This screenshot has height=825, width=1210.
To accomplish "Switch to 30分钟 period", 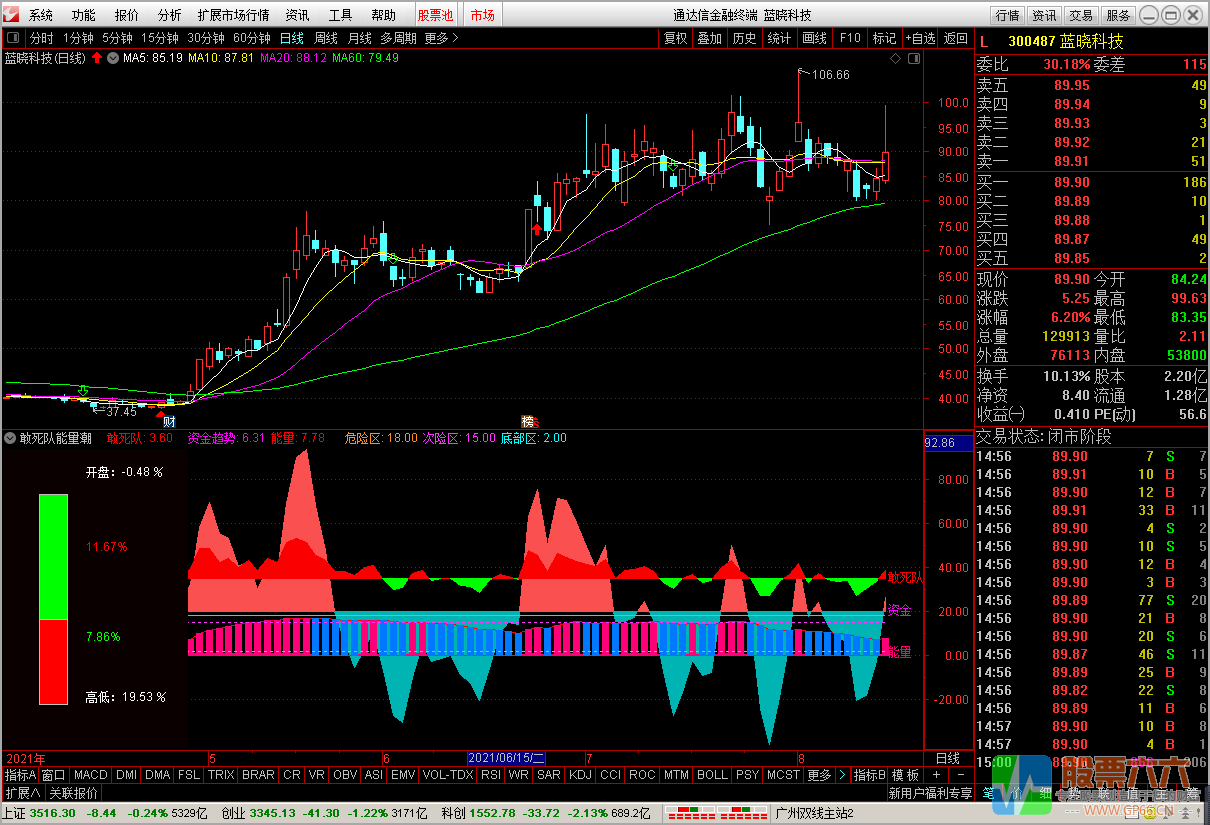I will tap(206, 38).
